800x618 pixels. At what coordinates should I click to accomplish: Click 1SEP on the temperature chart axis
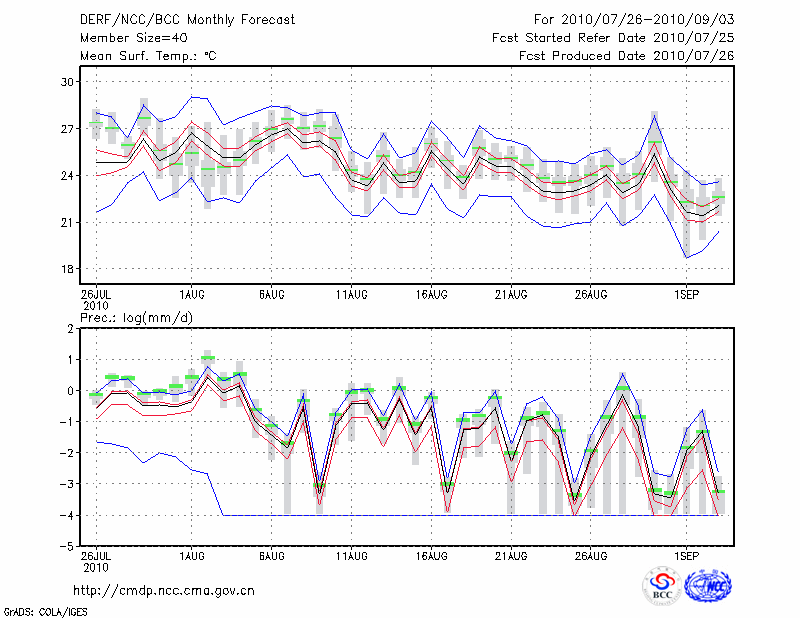[686, 295]
